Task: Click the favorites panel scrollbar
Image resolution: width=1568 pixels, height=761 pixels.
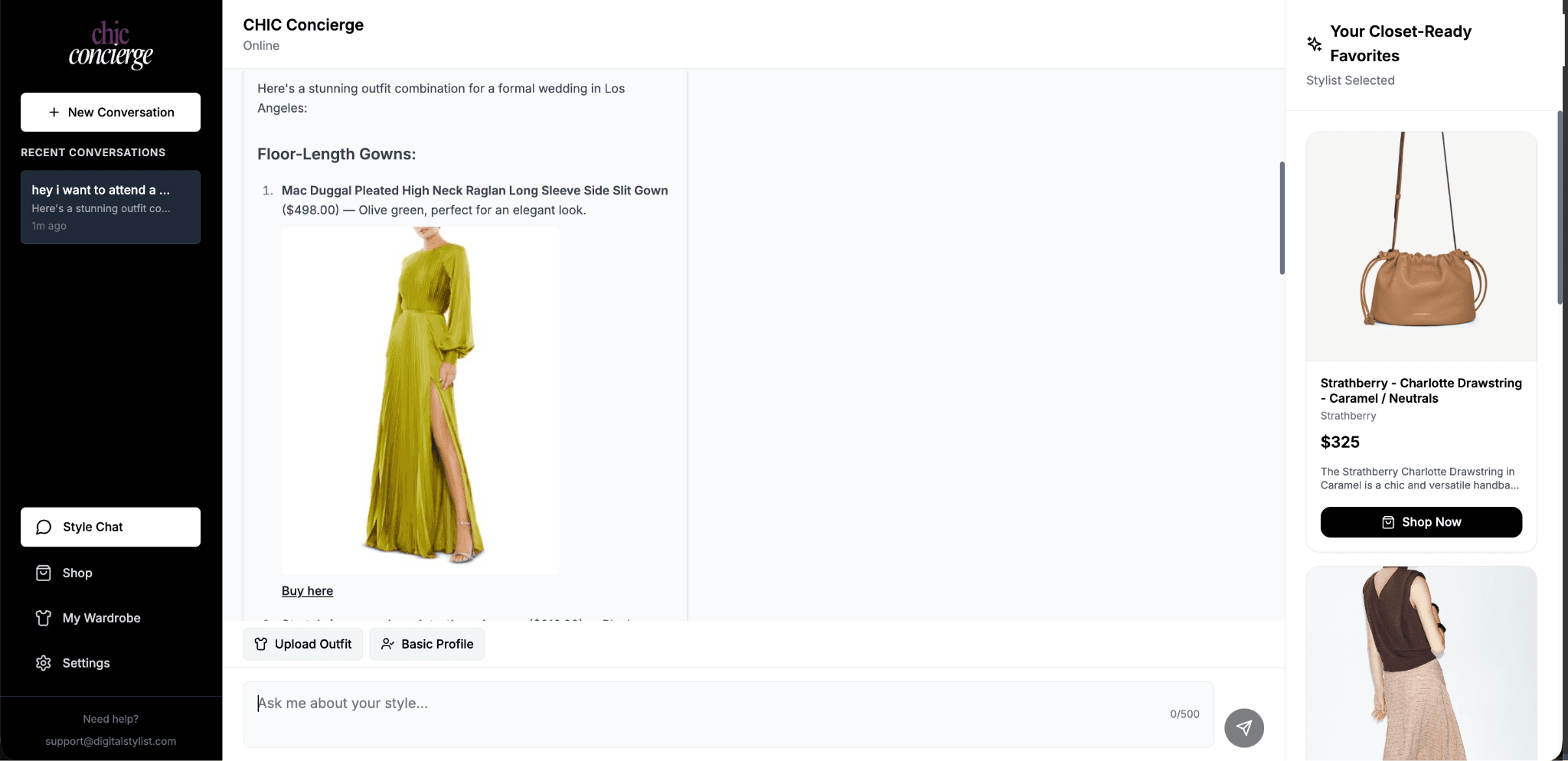Action: pos(1560,207)
